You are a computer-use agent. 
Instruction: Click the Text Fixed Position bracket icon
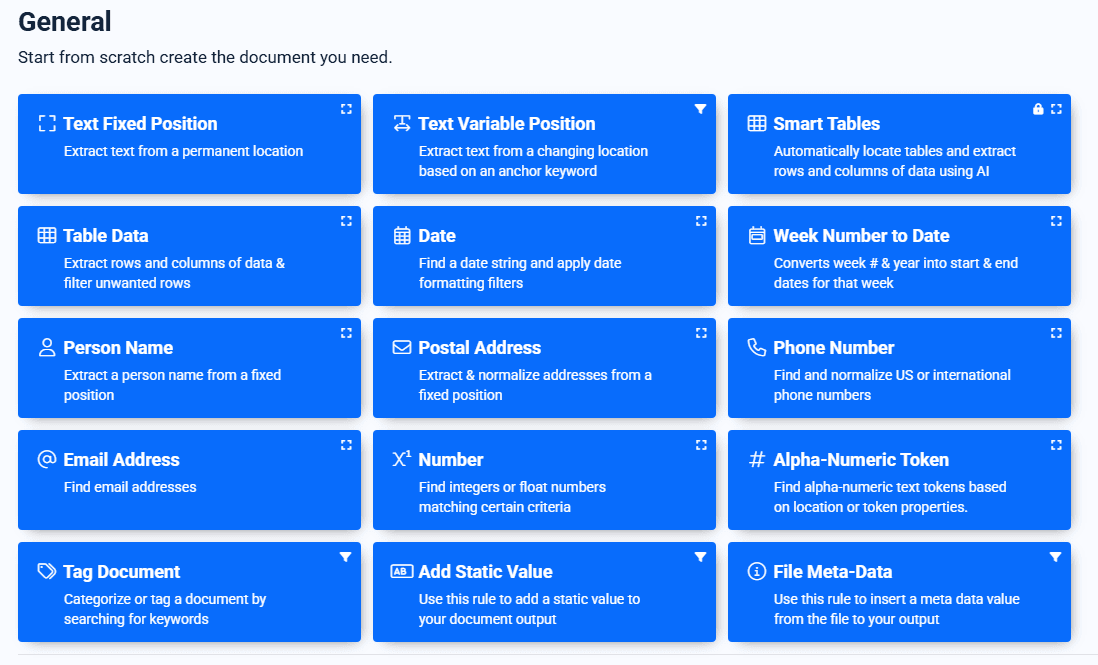[46, 124]
